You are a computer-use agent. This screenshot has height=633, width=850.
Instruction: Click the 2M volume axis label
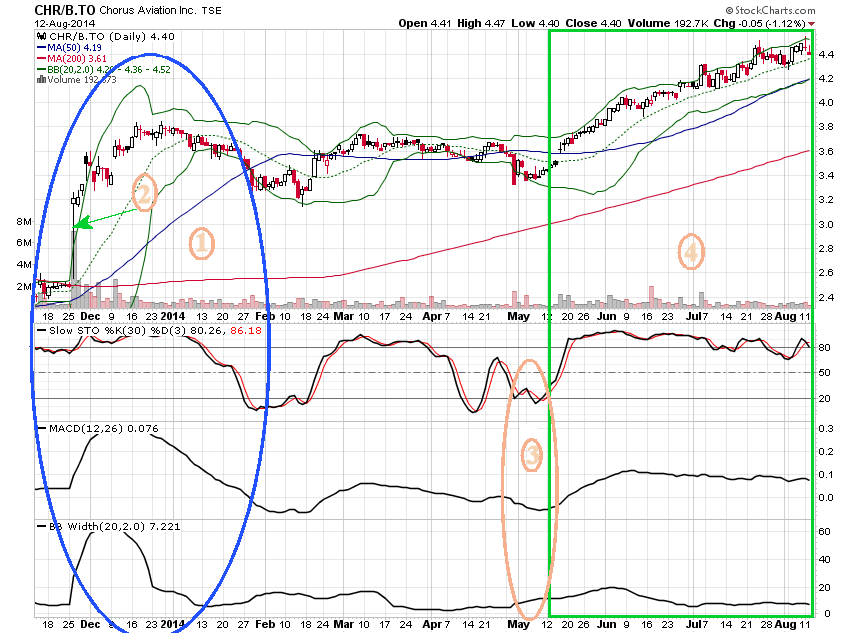click(24, 287)
